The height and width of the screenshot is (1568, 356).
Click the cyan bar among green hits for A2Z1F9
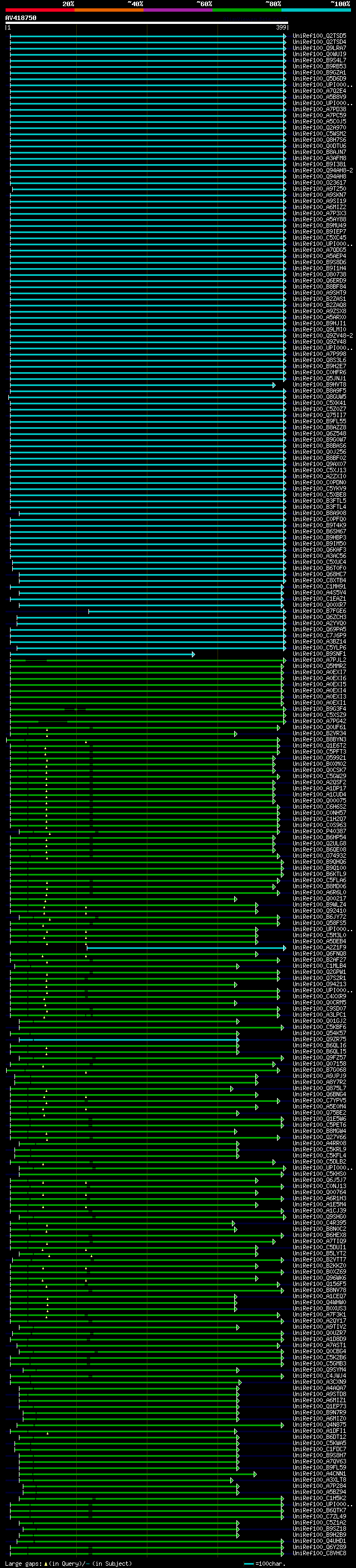click(186, 948)
